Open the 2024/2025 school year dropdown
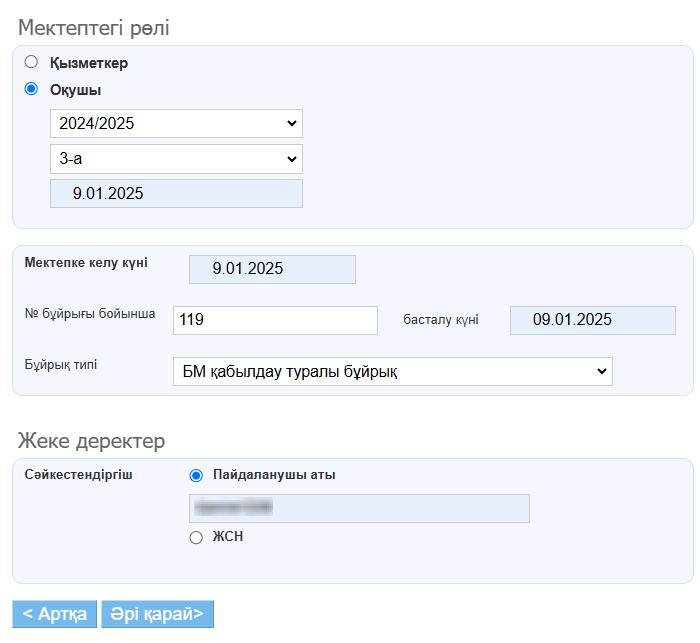The height and width of the screenshot is (643, 700). [176, 124]
